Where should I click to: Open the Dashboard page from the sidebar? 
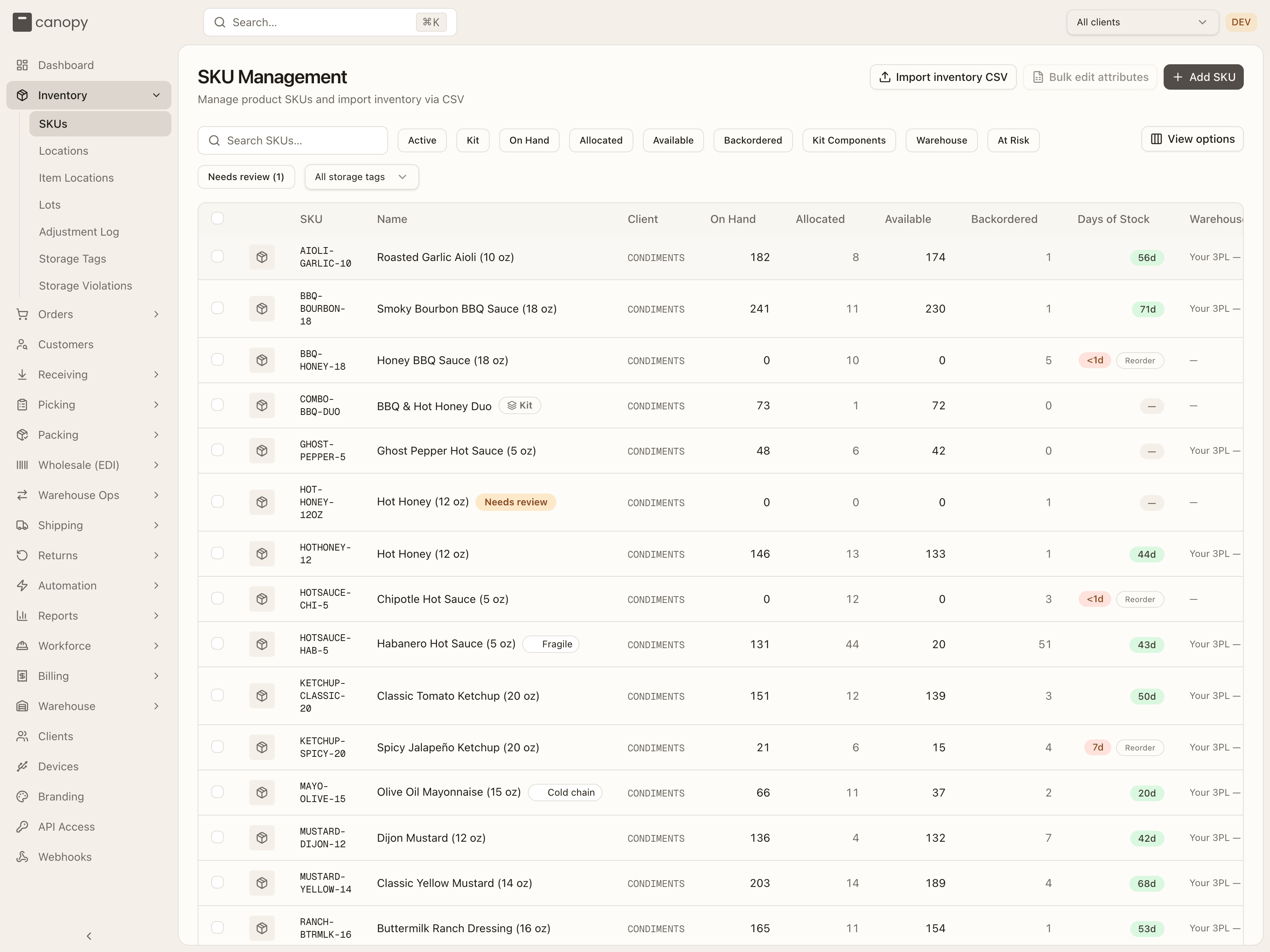pyautogui.click(x=89, y=65)
